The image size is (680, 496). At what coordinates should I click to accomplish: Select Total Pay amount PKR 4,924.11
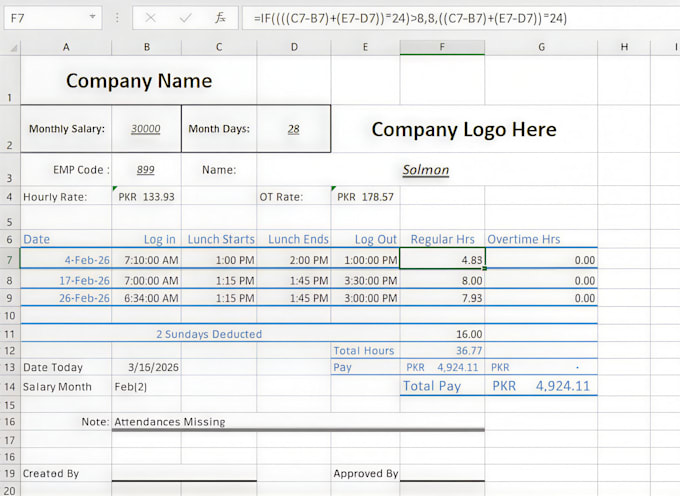(x=541, y=386)
